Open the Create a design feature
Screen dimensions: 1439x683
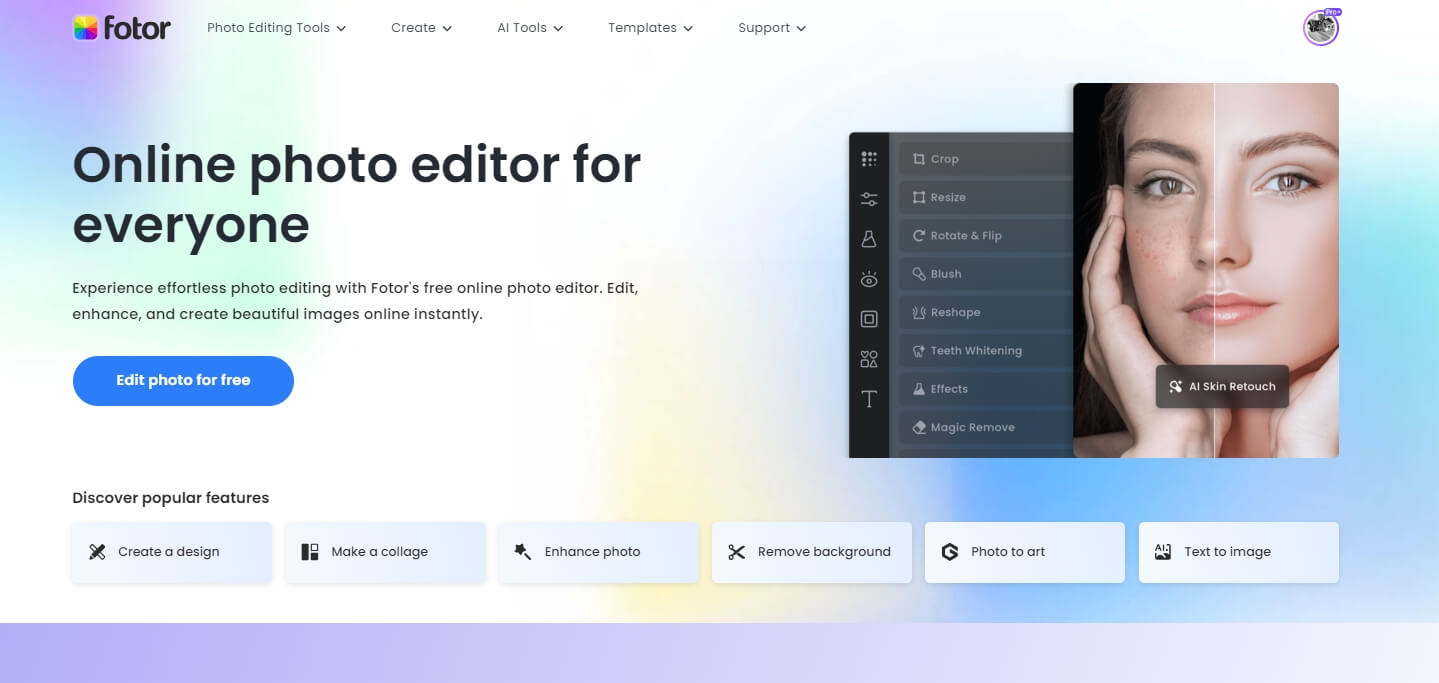(x=172, y=552)
